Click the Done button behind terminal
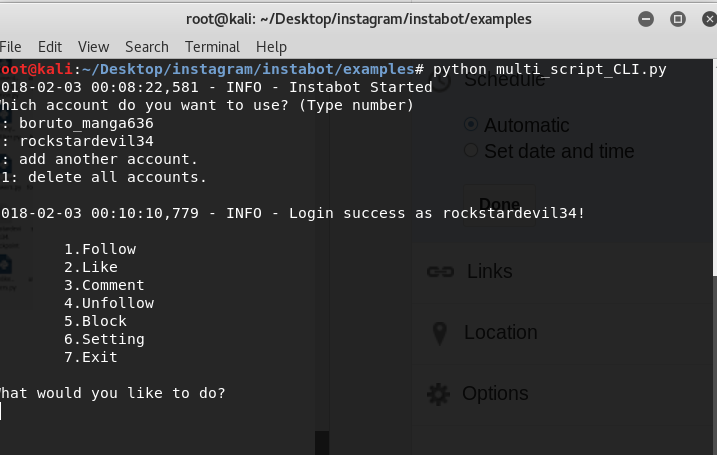This screenshot has width=717, height=455. point(499,204)
